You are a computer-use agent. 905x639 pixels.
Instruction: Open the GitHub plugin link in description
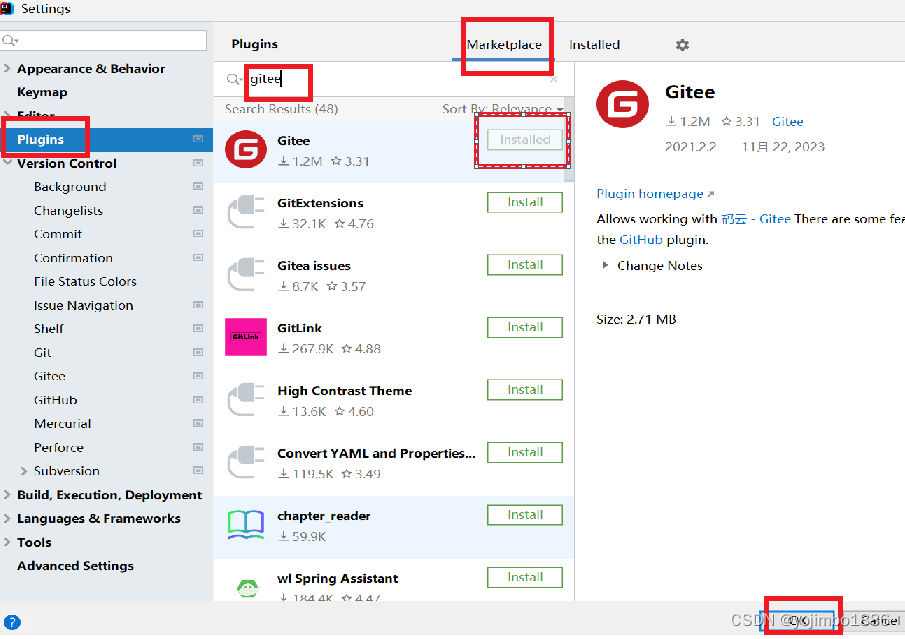click(x=641, y=240)
